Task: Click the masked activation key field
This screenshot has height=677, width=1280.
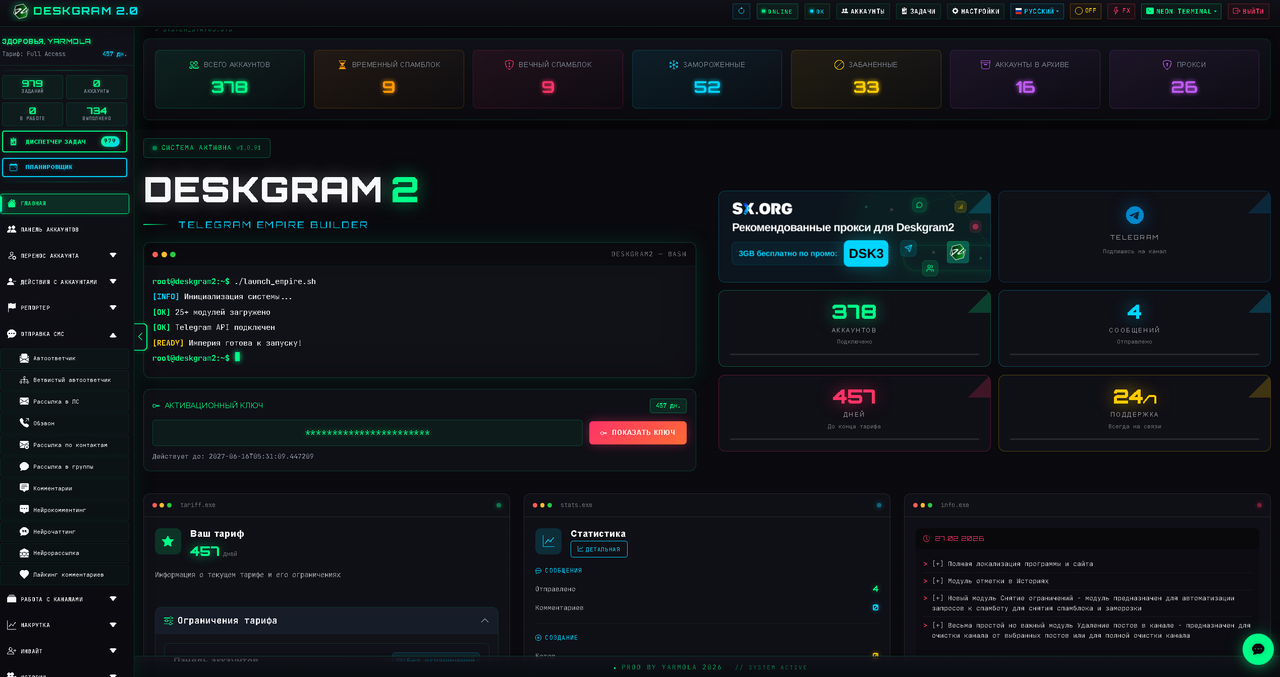Action: point(367,433)
